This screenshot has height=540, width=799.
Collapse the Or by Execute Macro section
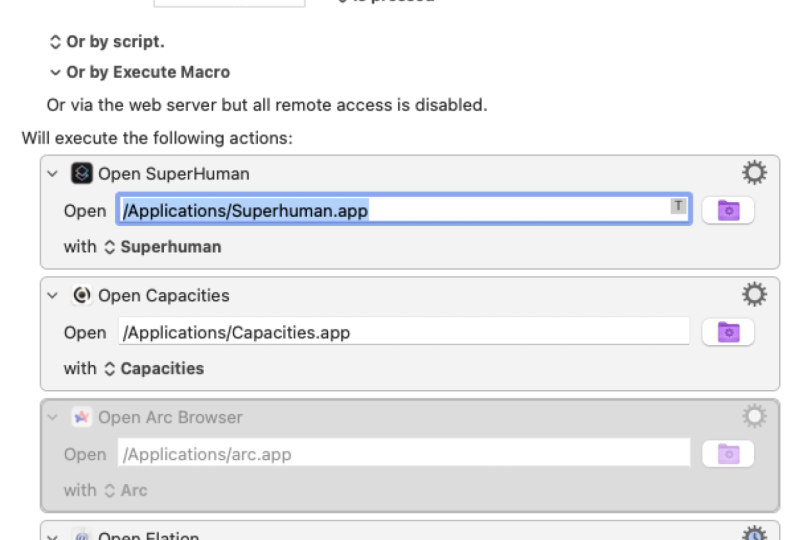55,72
